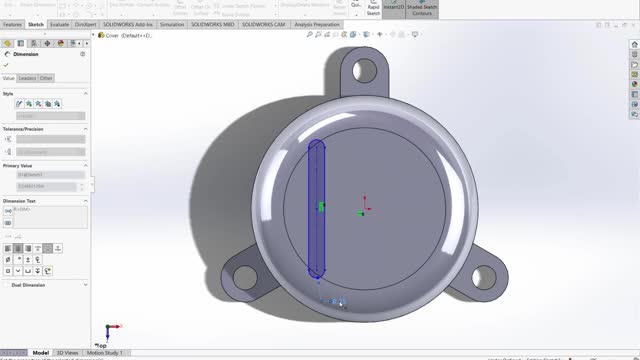Confirm the dimension with the green checkmark
The image size is (640, 360).
(6, 65)
